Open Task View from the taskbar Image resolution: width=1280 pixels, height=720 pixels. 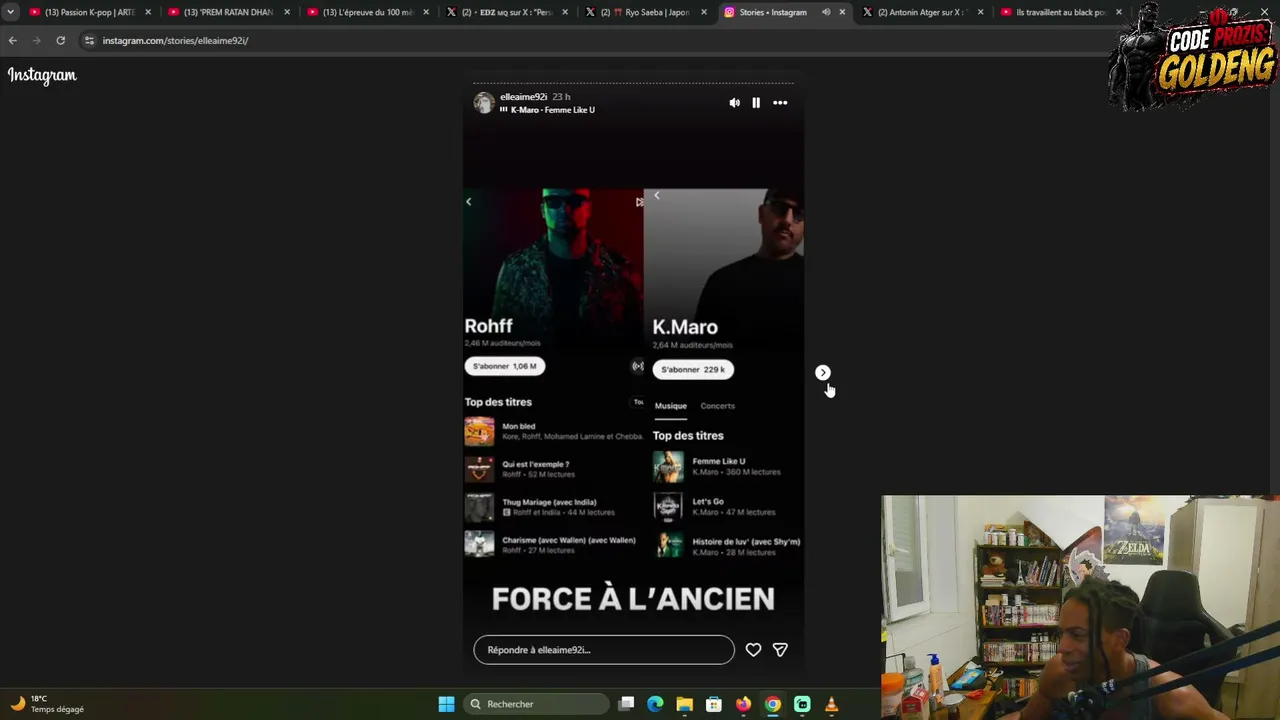[626, 704]
